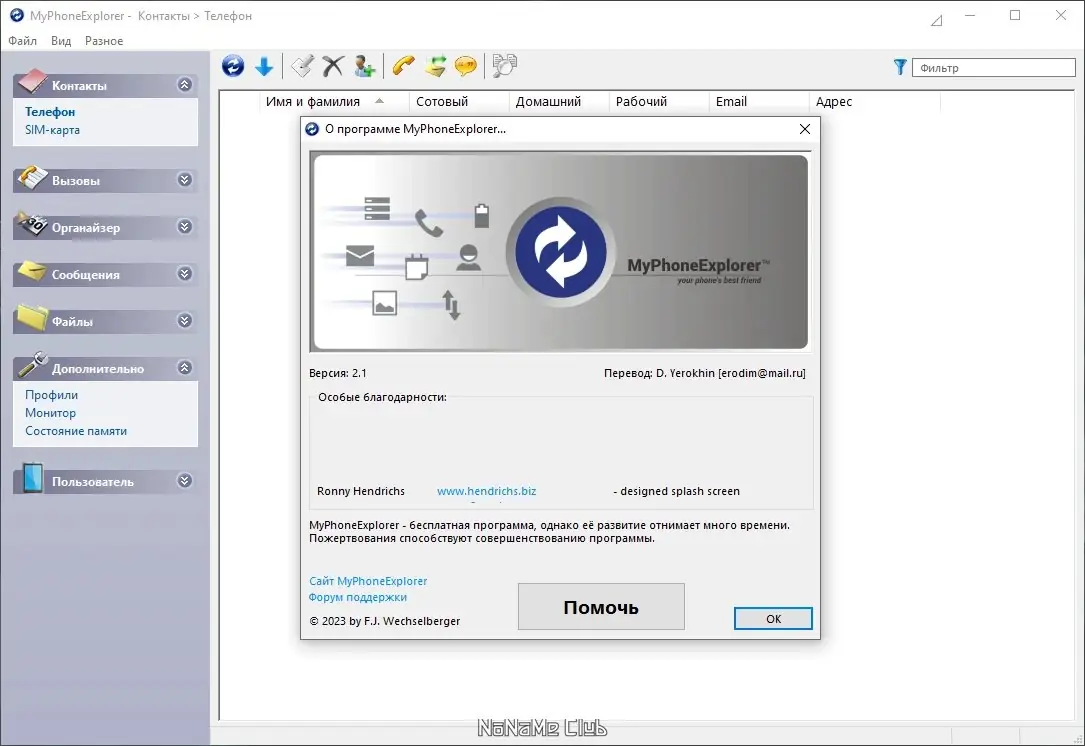Click the Вызовы phone notepad icon
Viewport: 1085px width, 746px height.
[32, 178]
